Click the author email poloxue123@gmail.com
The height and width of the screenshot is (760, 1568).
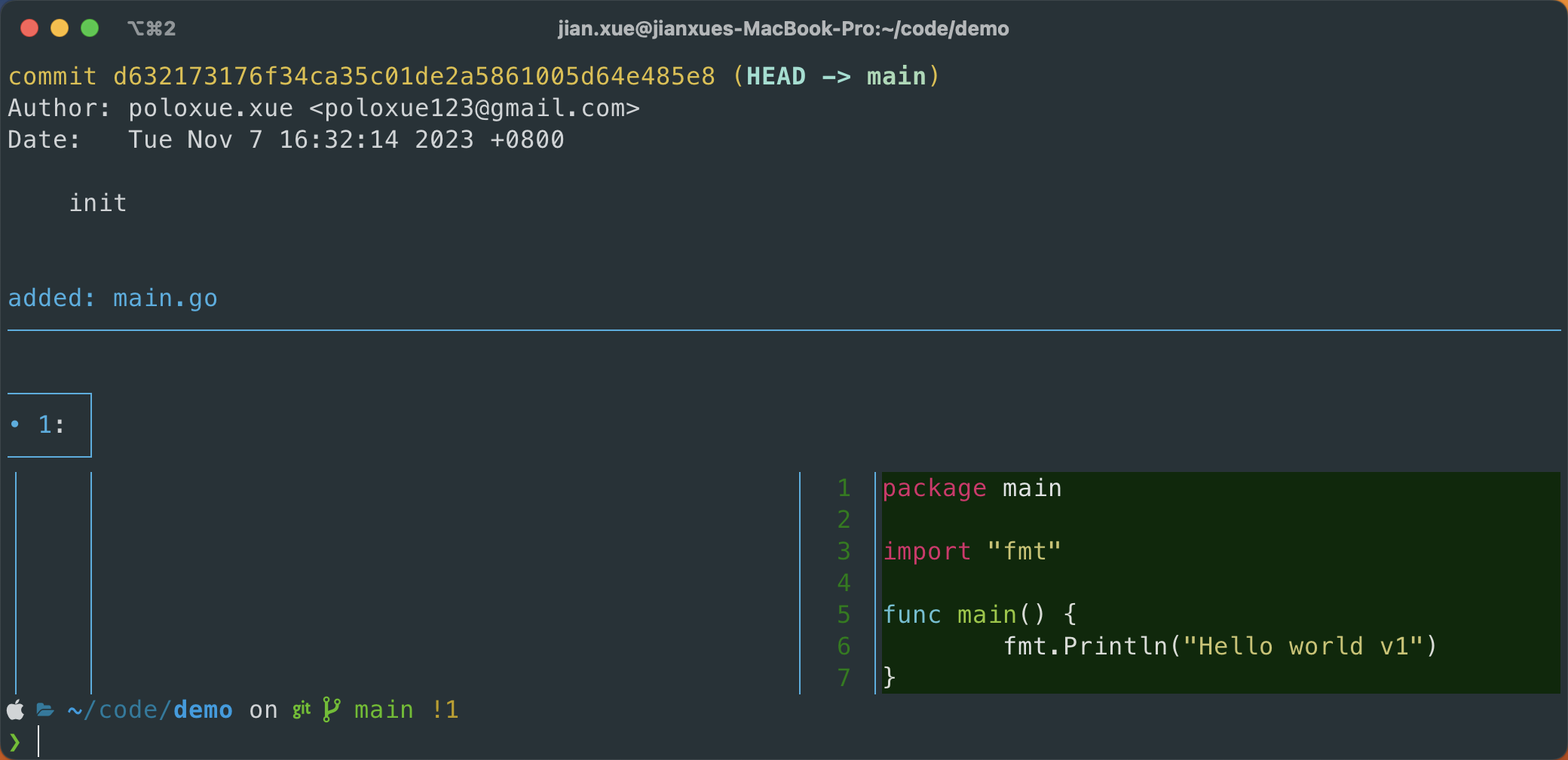coord(474,108)
